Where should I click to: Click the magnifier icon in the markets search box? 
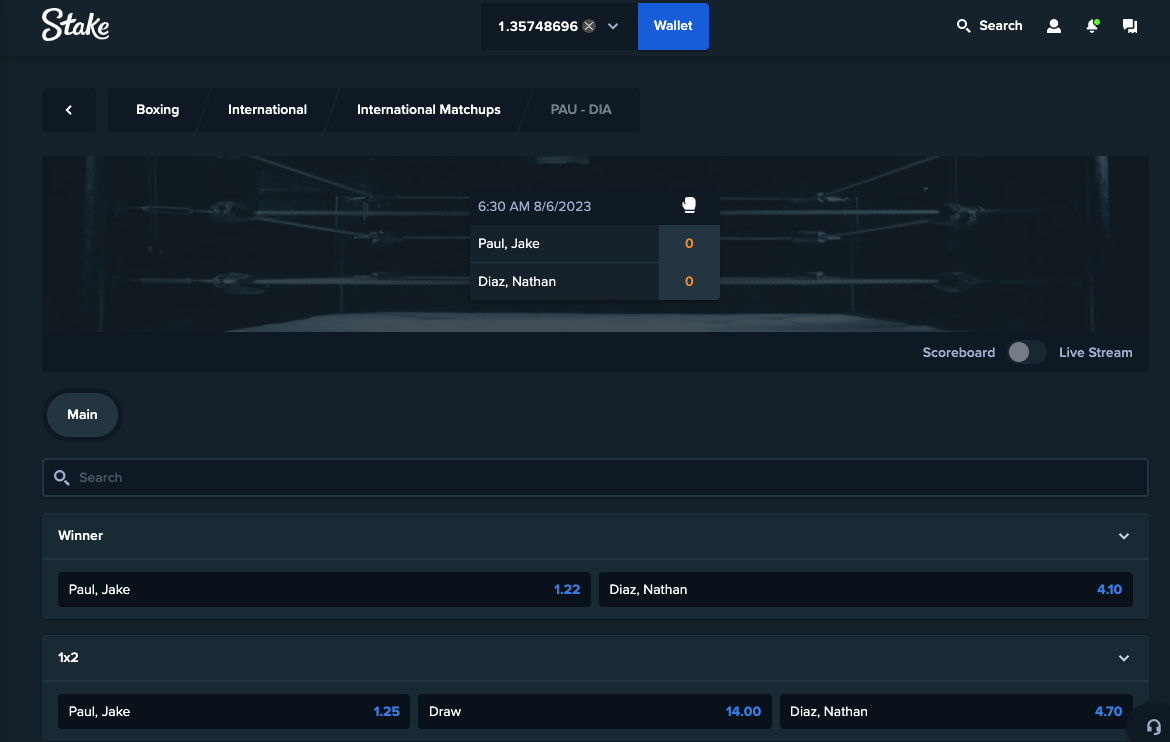62,478
